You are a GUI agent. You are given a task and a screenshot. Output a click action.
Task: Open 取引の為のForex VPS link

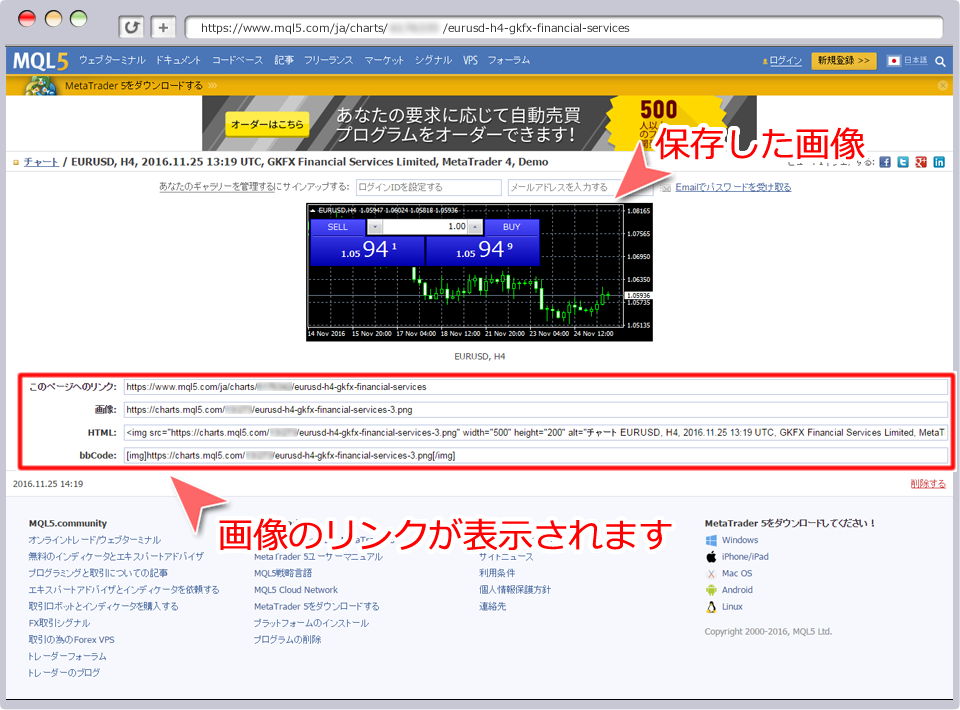(x=72, y=640)
